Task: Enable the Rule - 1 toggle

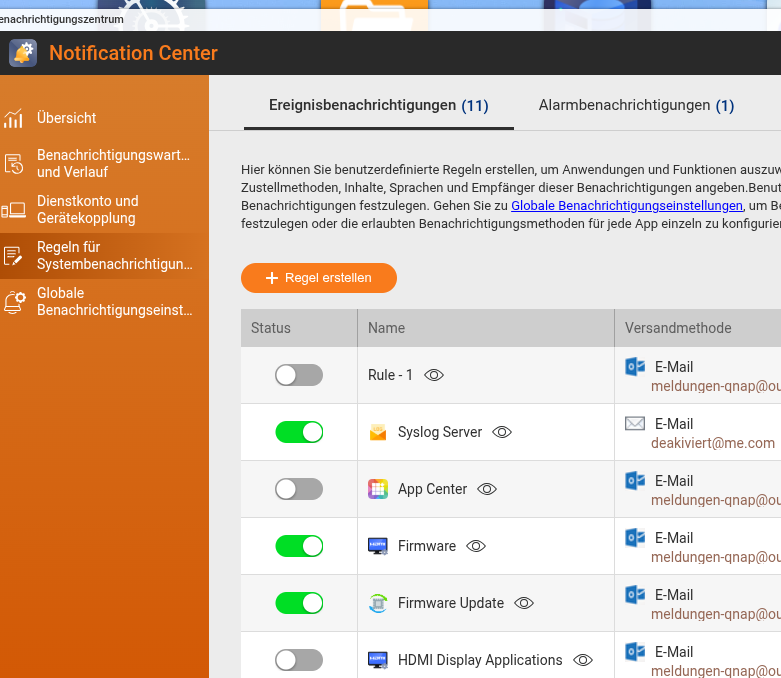Action: (x=299, y=375)
